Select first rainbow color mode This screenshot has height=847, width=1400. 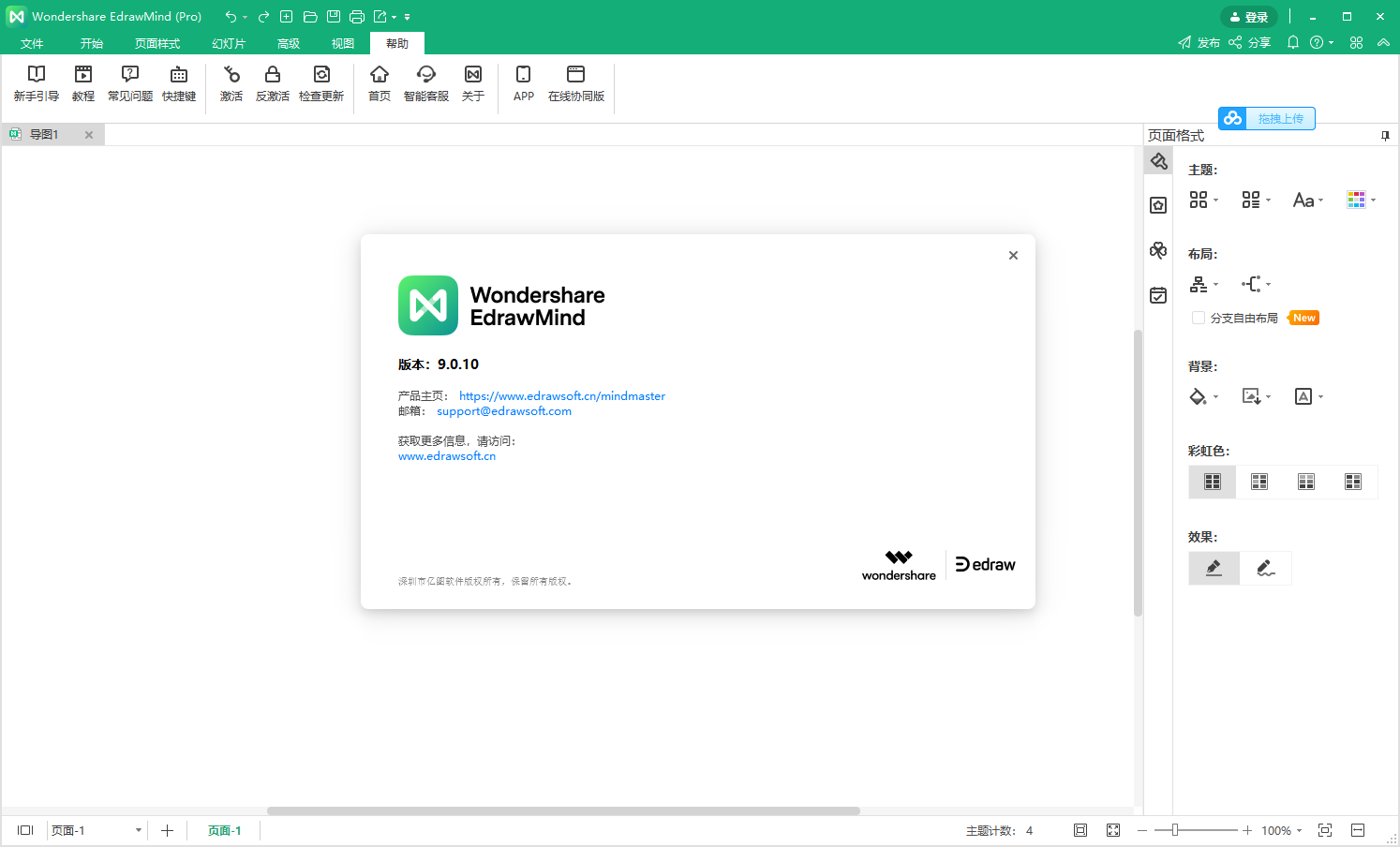point(1213,482)
